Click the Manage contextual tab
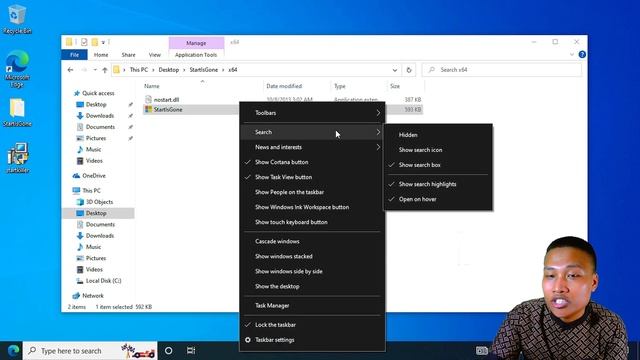The image size is (640, 360). coord(196,43)
